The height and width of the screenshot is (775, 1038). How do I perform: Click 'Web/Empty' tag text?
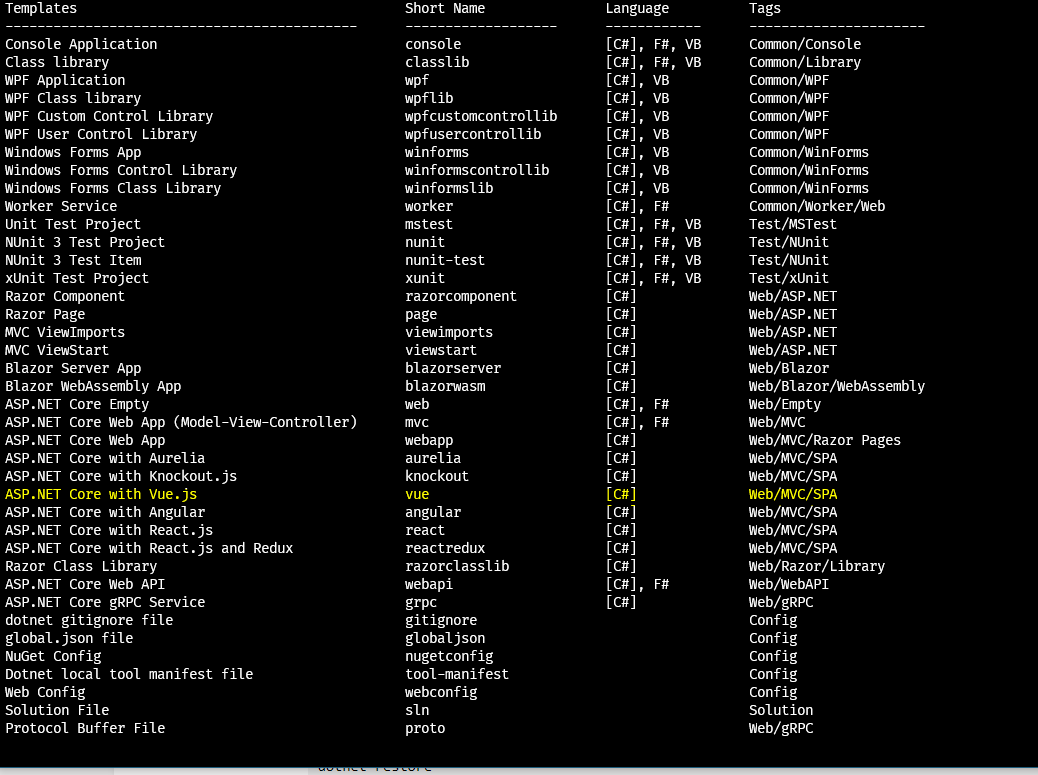coord(785,404)
